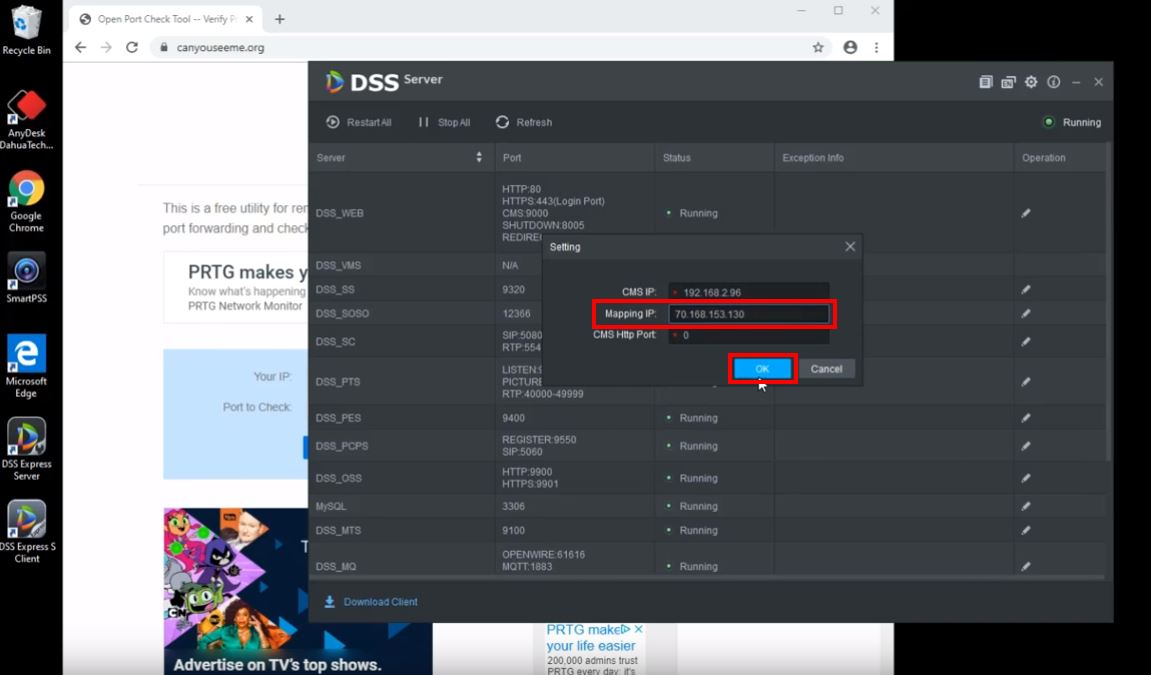Reload the page in the Chrome browser
This screenshot has height=675, width=1151.
(132, 47)
